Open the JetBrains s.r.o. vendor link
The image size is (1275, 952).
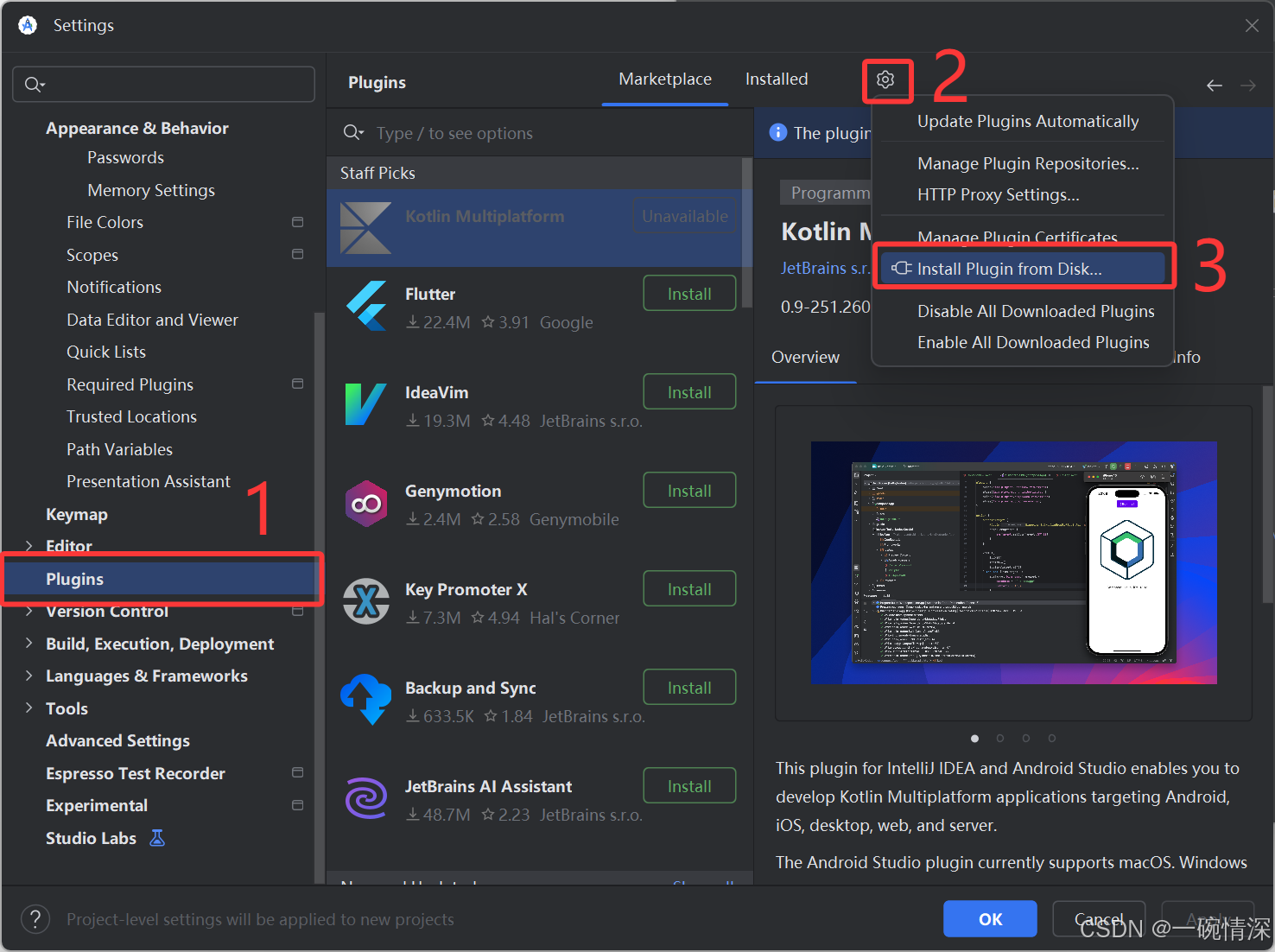click(826, 269)
